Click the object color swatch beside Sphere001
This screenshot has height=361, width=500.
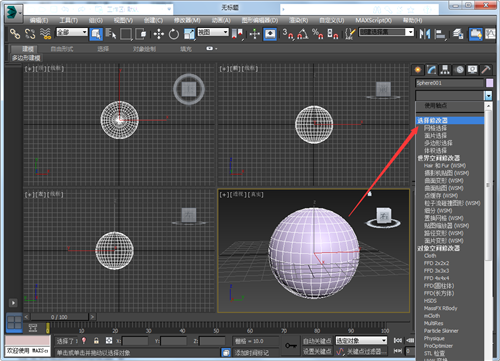[x=489, y=83]
